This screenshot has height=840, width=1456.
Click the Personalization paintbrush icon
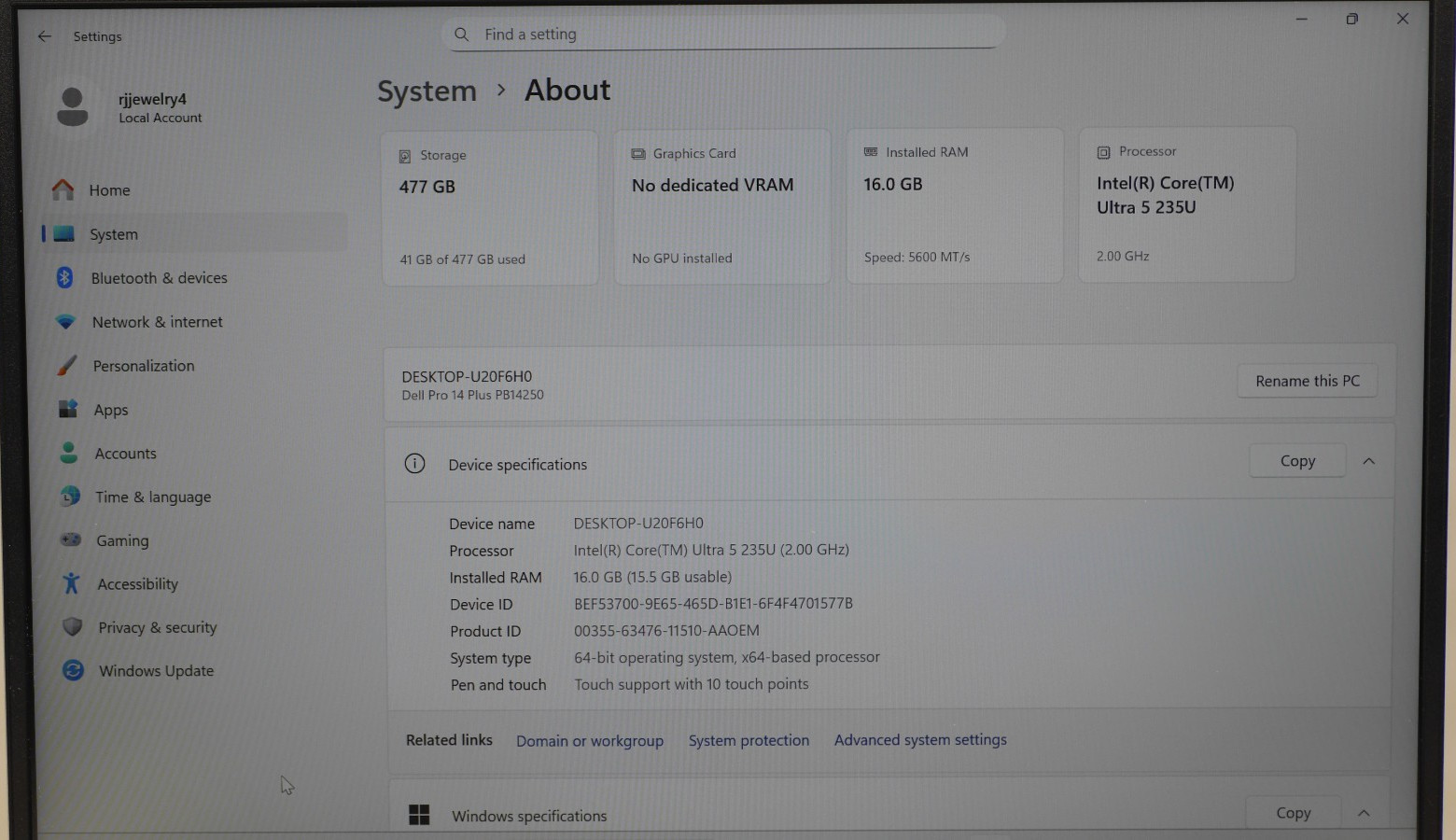coord(66,365)
